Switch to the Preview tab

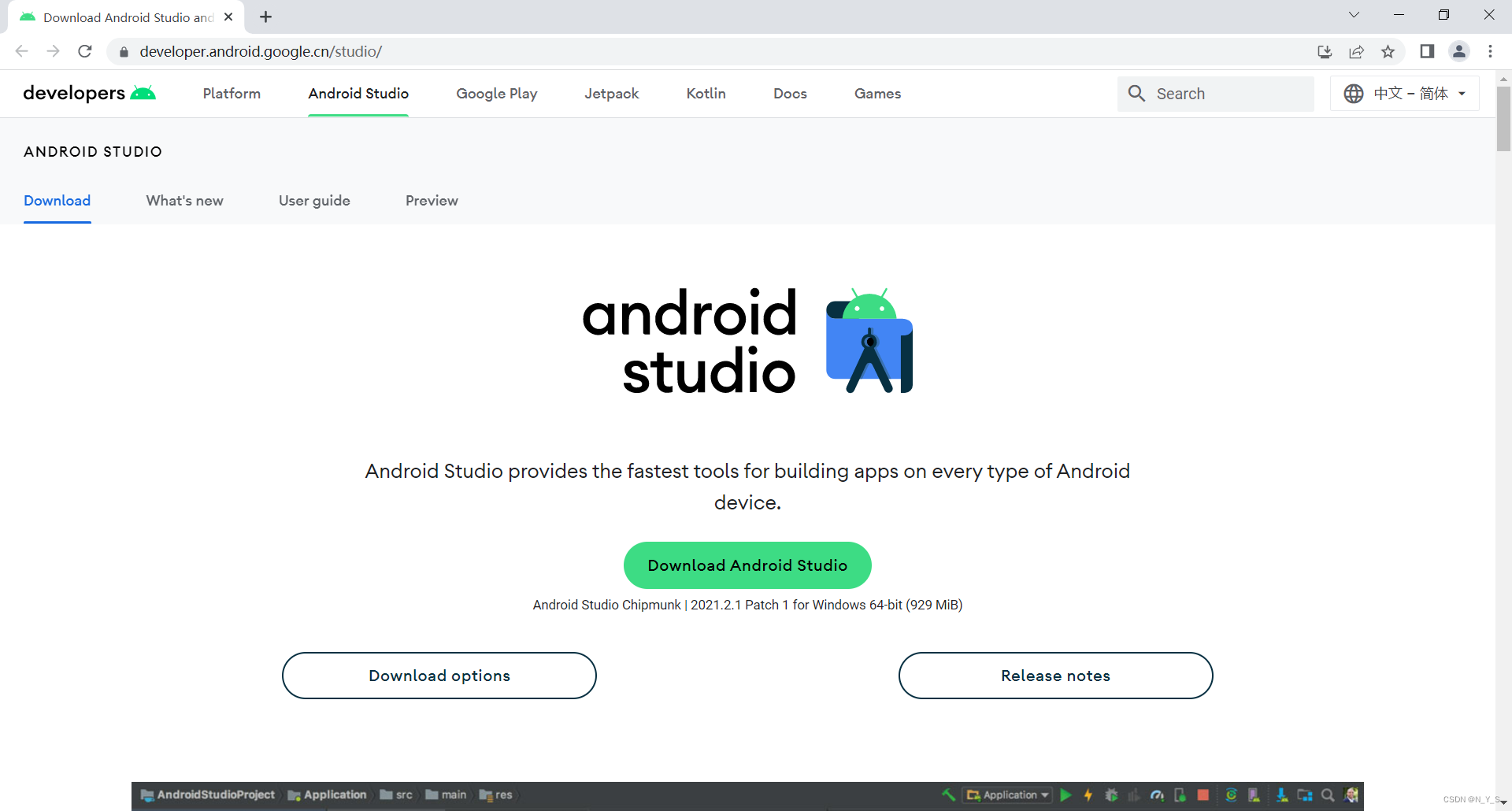coord(432,201)
